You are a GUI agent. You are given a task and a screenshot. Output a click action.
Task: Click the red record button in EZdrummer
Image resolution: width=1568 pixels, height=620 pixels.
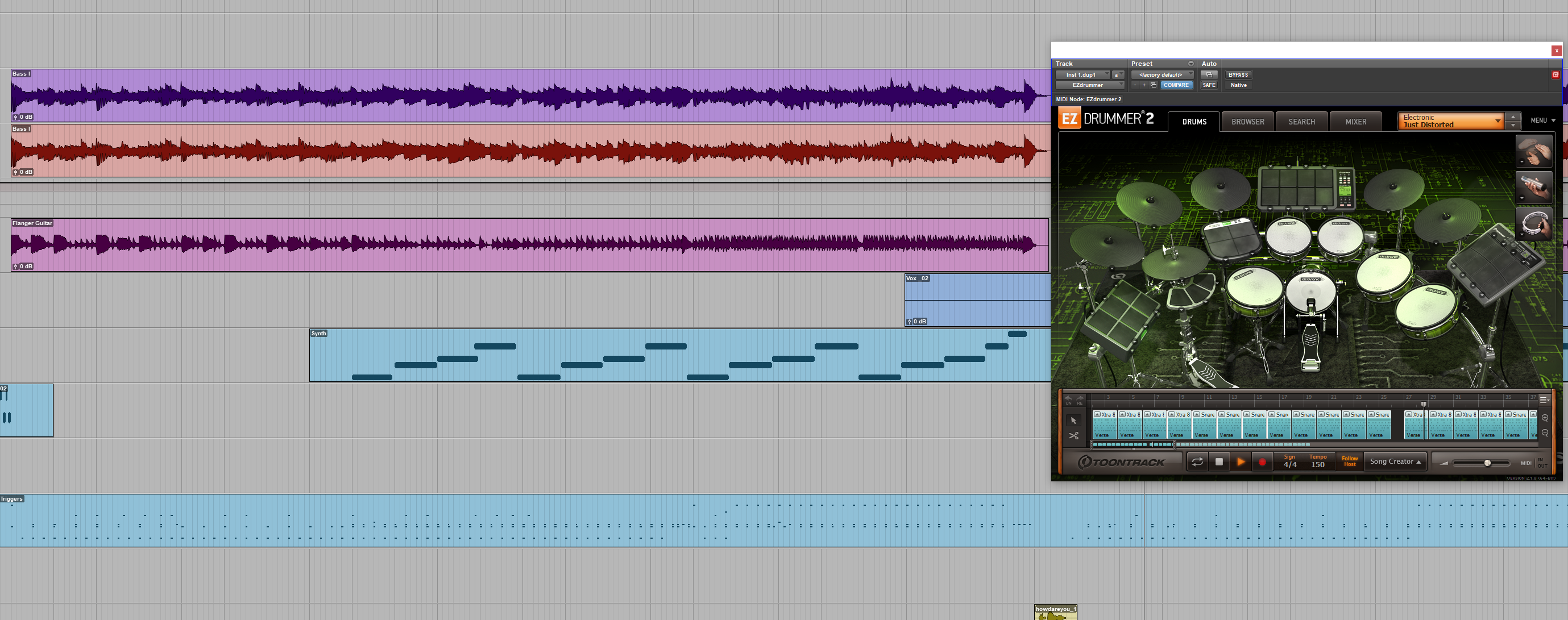pyautogui.click(x=1262, y=463)
